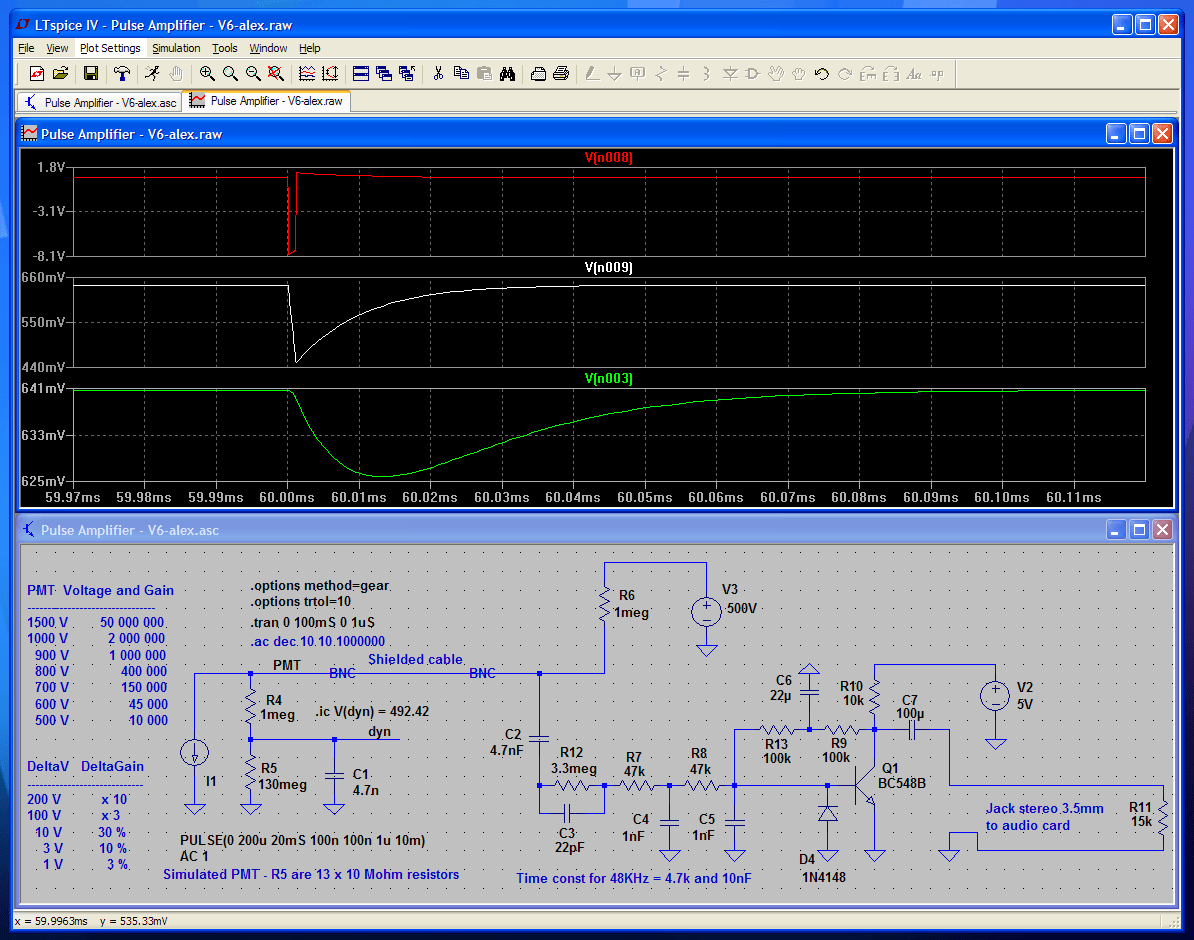Viewport: 1194px width, 940px height.
Task: Open the File menu
Action: 25,48
